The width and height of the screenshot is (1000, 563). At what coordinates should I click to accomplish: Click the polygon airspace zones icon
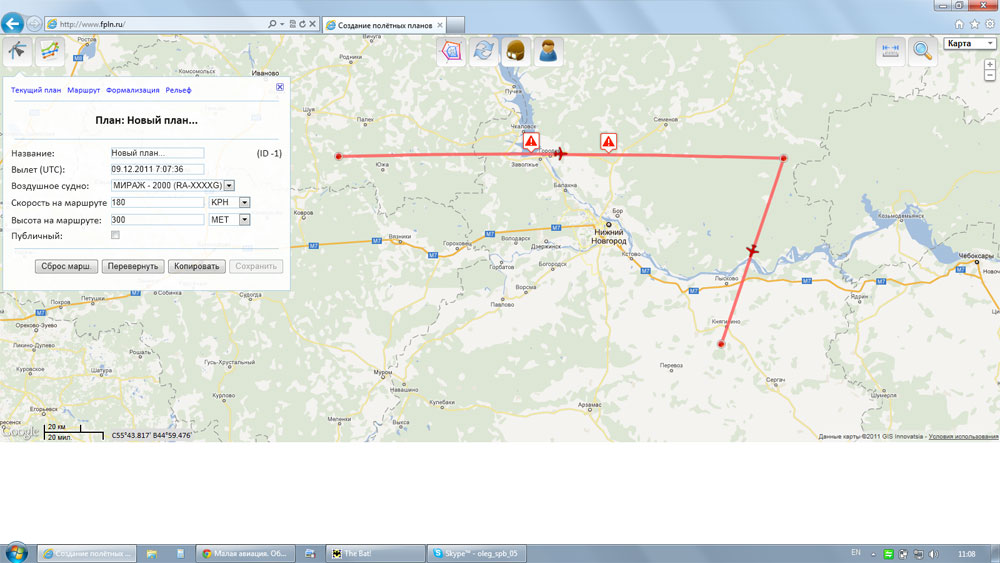tap(453, 51)
